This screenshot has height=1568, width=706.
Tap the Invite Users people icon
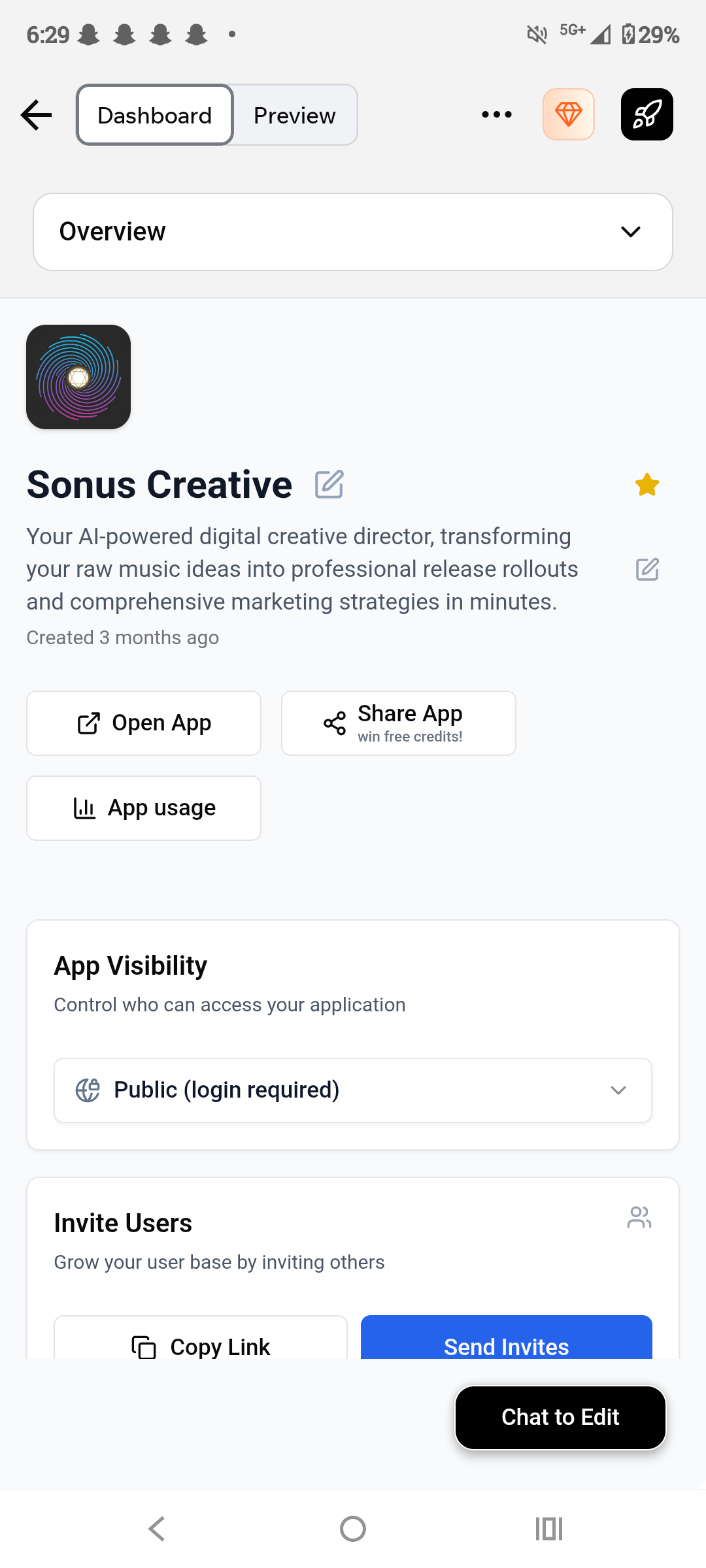coord(639,1217)
